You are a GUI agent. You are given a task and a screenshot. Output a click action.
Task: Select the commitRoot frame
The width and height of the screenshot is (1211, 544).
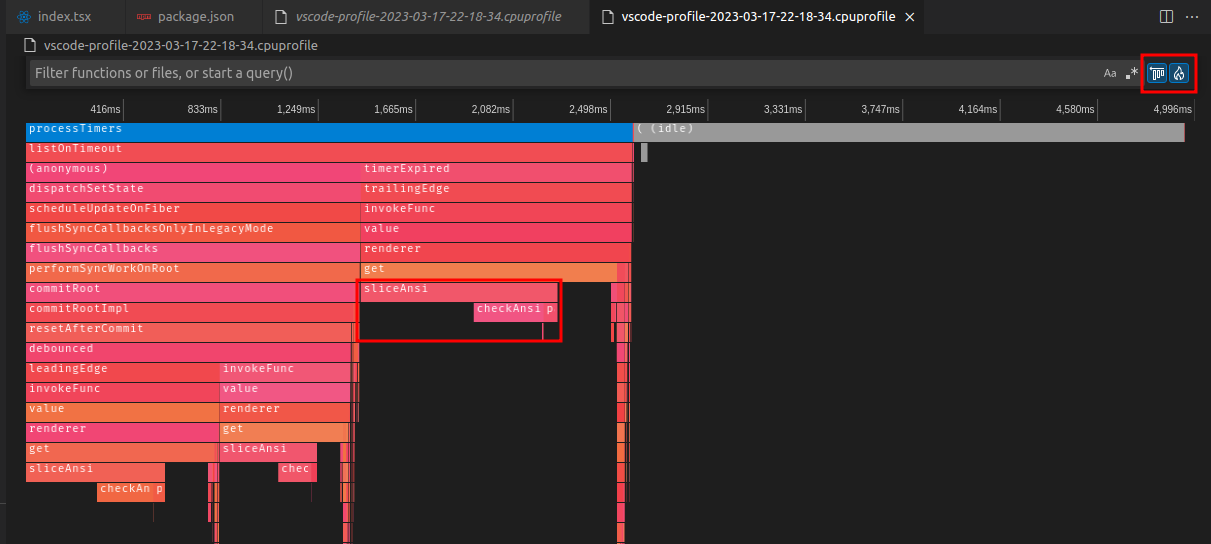tap(193, 292)
